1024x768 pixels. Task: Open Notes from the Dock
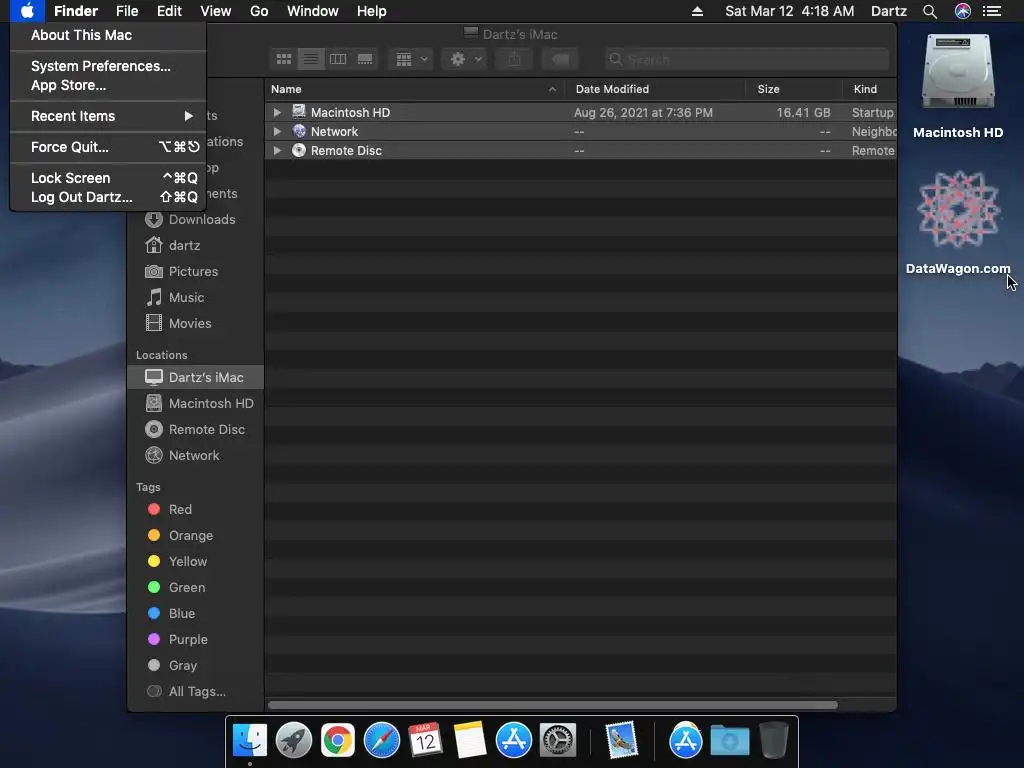click(470, 741)
